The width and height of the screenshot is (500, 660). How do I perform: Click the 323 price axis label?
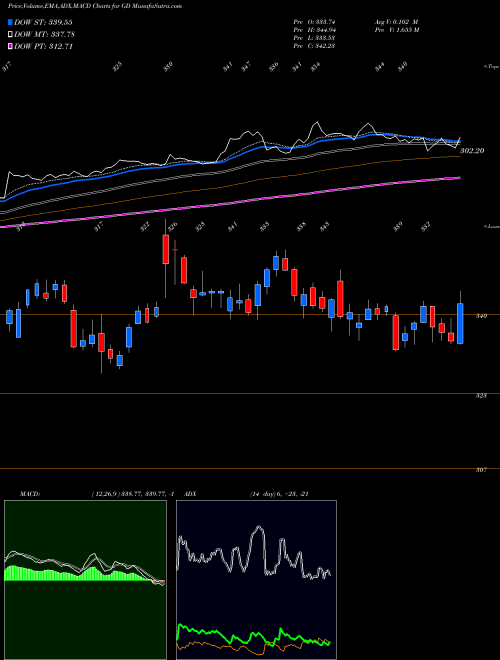482,396
